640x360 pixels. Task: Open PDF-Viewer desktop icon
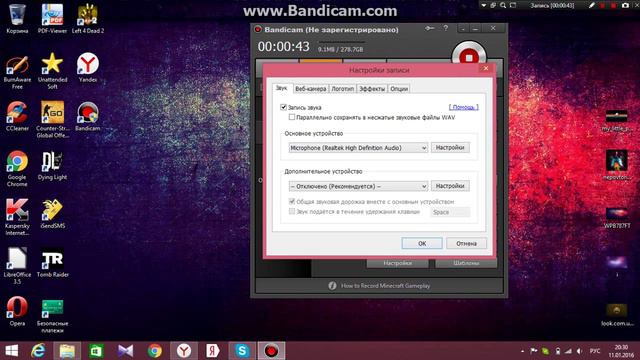52,18
